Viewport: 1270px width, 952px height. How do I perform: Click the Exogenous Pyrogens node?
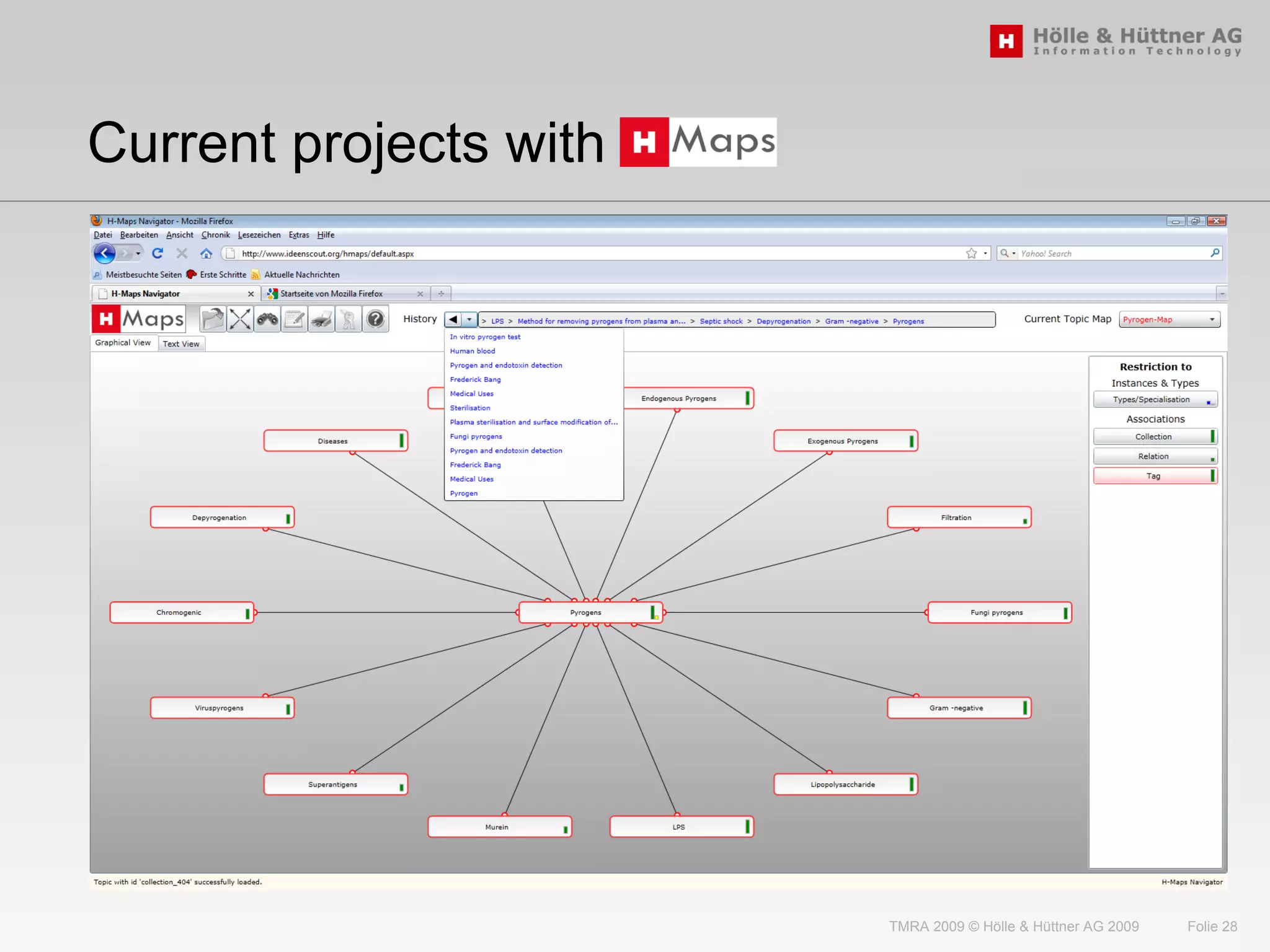[x=846, y=441]
